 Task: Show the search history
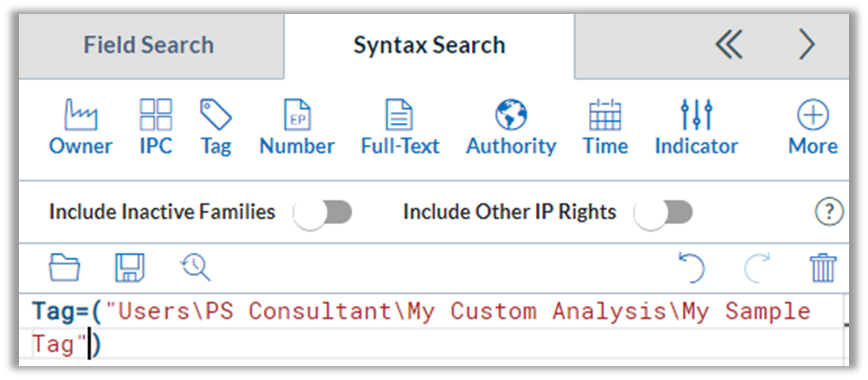[195, 268]
